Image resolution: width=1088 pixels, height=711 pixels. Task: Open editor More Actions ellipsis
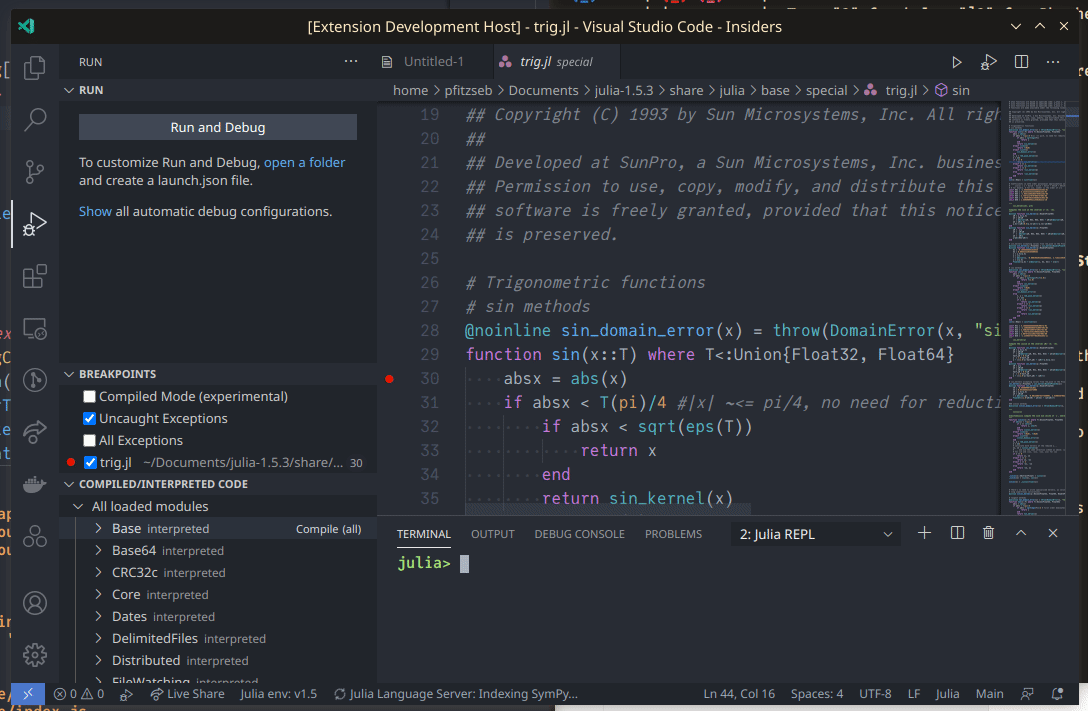pyautogui.click(x=1053, y=62)
